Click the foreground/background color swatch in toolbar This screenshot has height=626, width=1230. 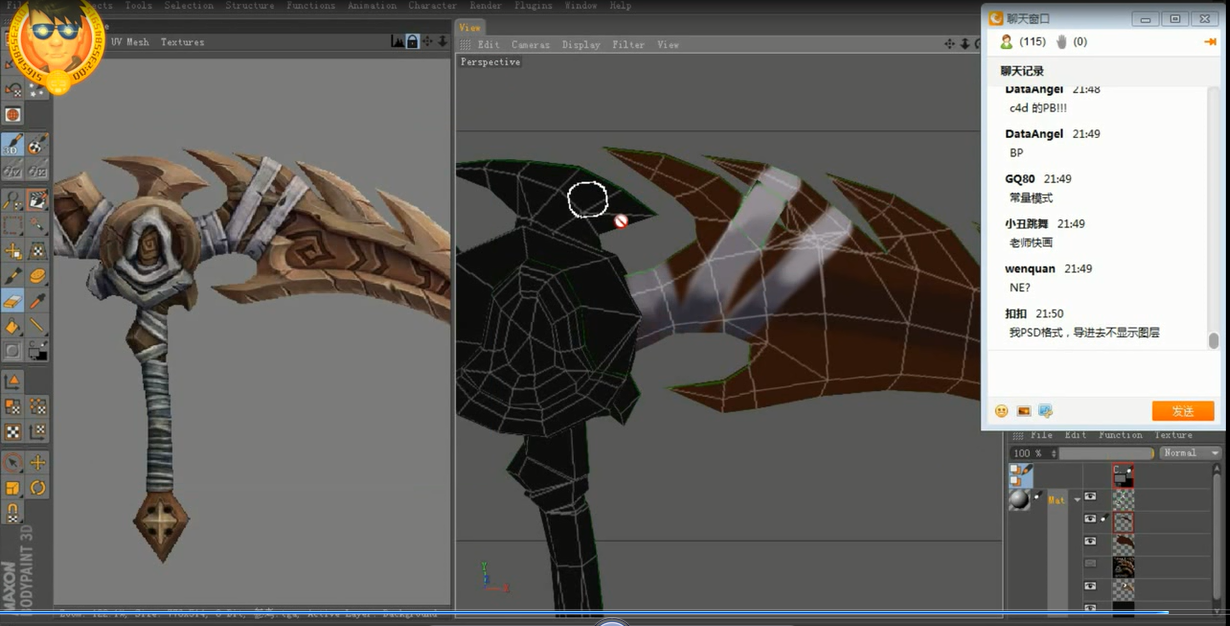click(x=38, y=351)
